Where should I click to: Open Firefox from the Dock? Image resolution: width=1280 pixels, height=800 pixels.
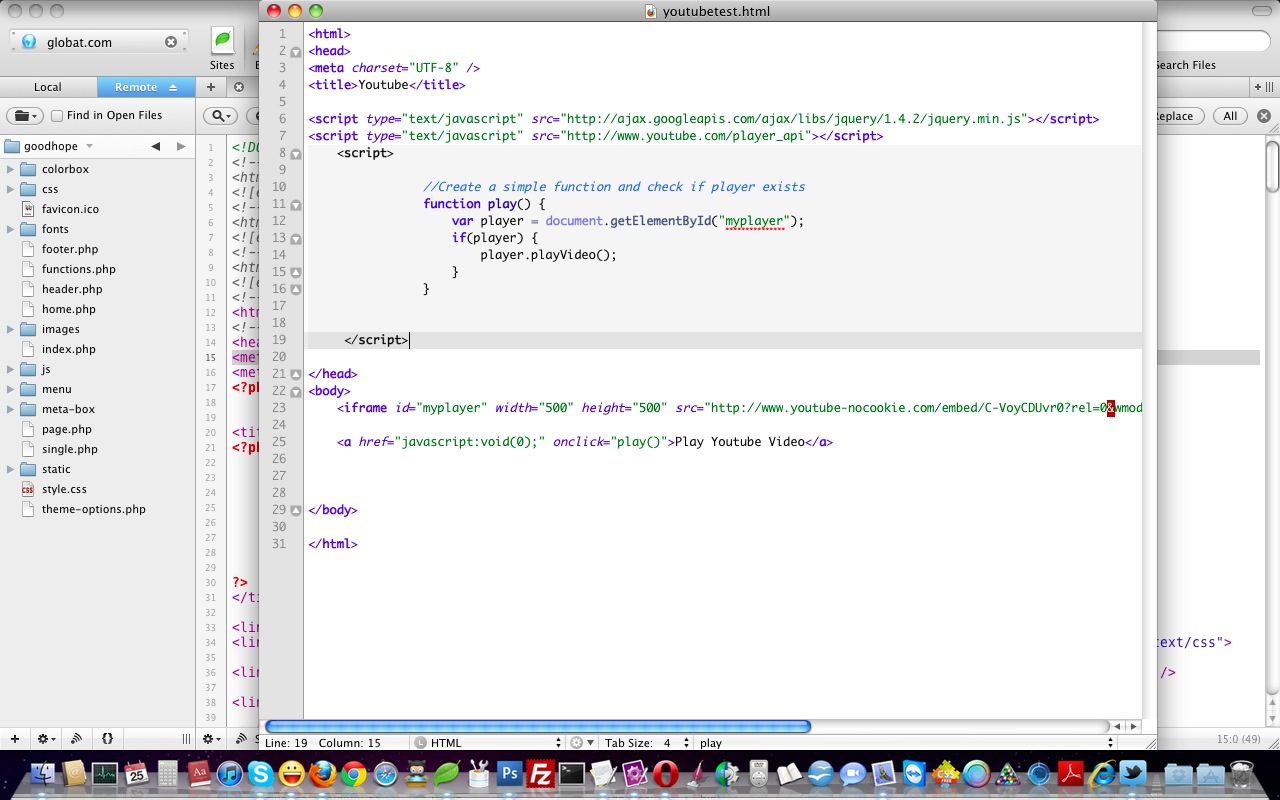pyautogui.click(x=322, y=773)
